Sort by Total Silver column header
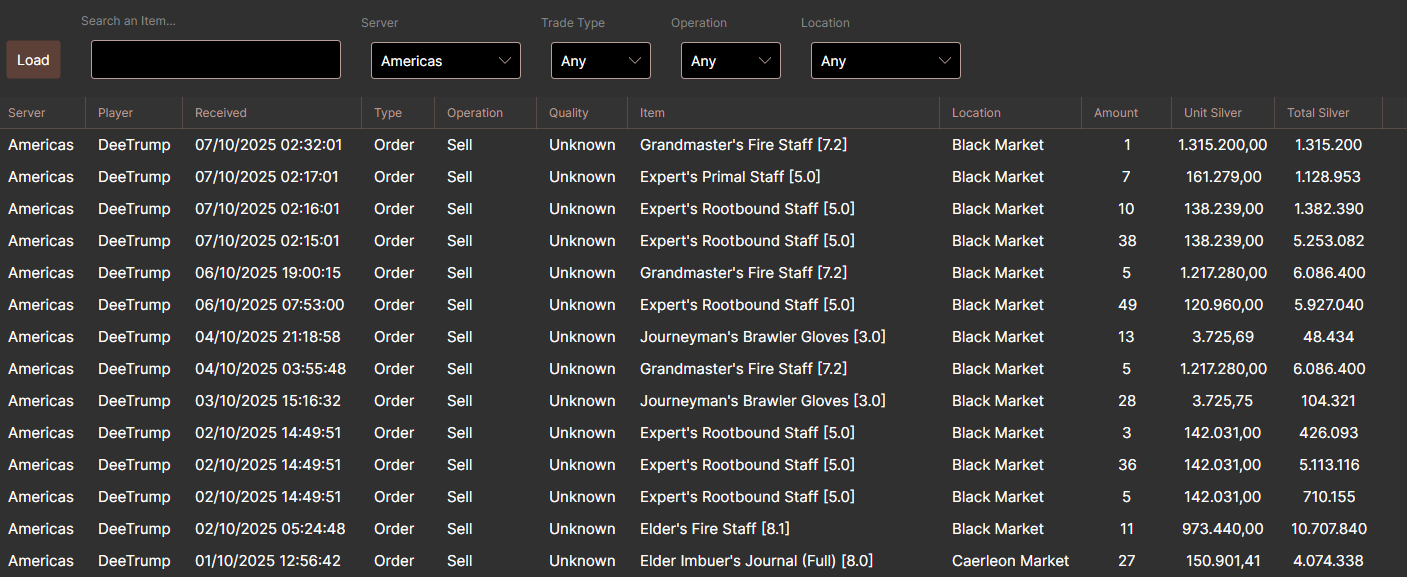 click(1318, 113)
